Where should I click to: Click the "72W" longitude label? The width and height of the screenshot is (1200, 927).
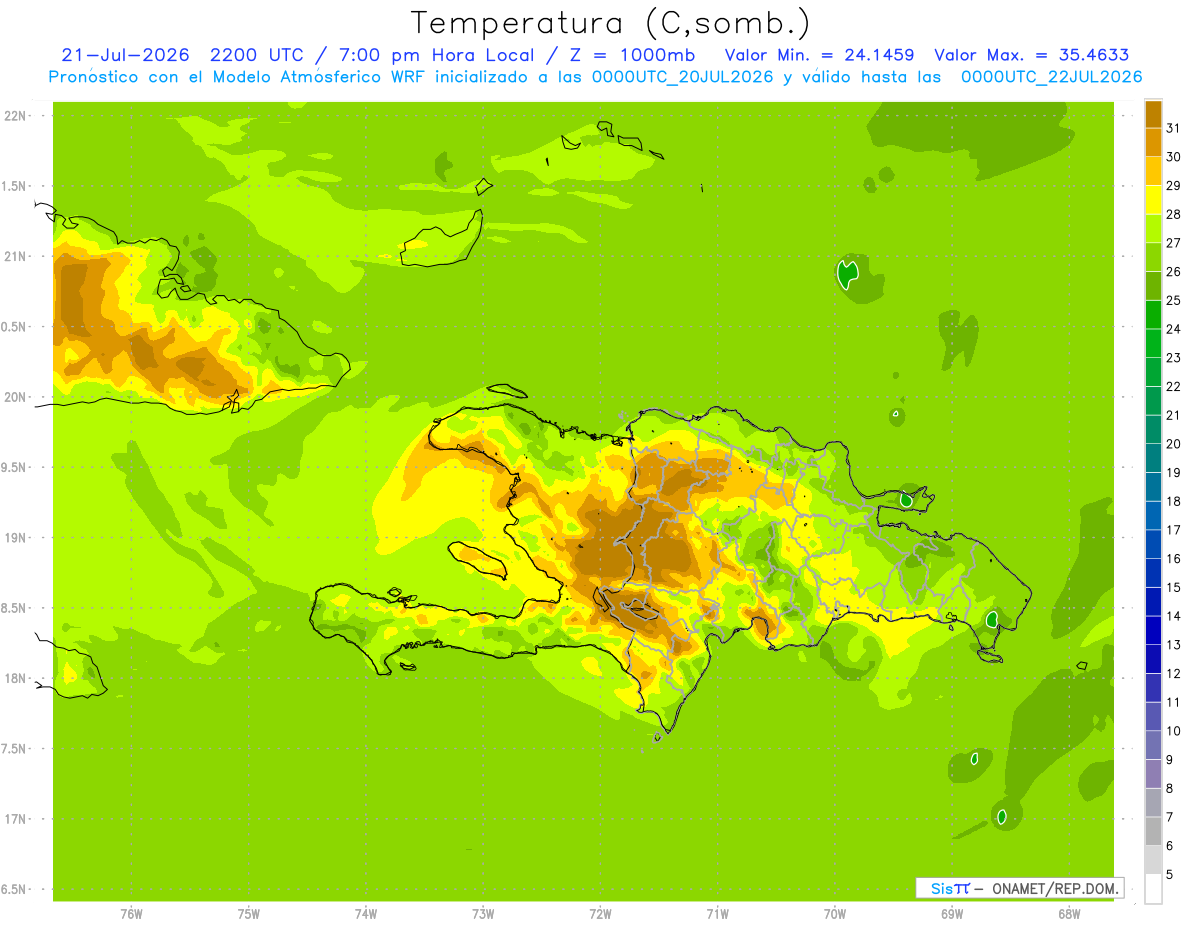(600, 913)
